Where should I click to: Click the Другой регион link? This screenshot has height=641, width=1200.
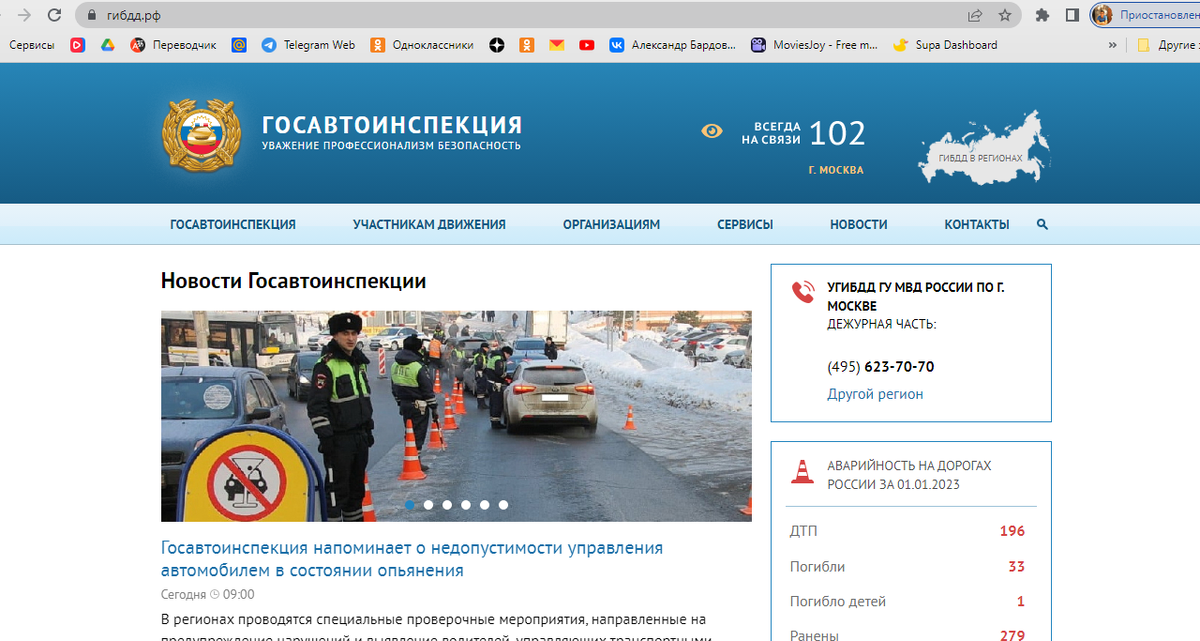(x=878, y=393)
